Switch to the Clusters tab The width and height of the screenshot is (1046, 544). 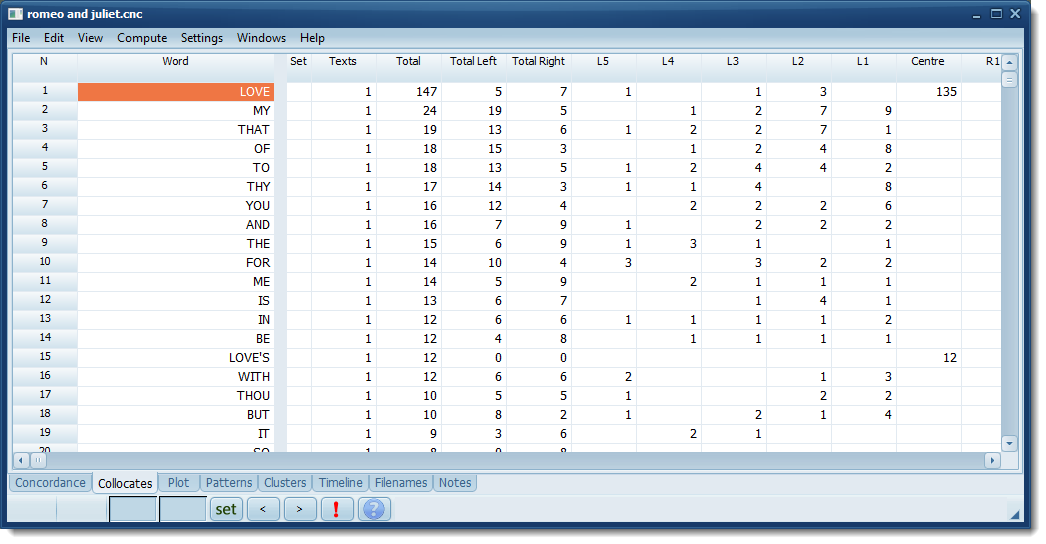[x=285, y=483]
